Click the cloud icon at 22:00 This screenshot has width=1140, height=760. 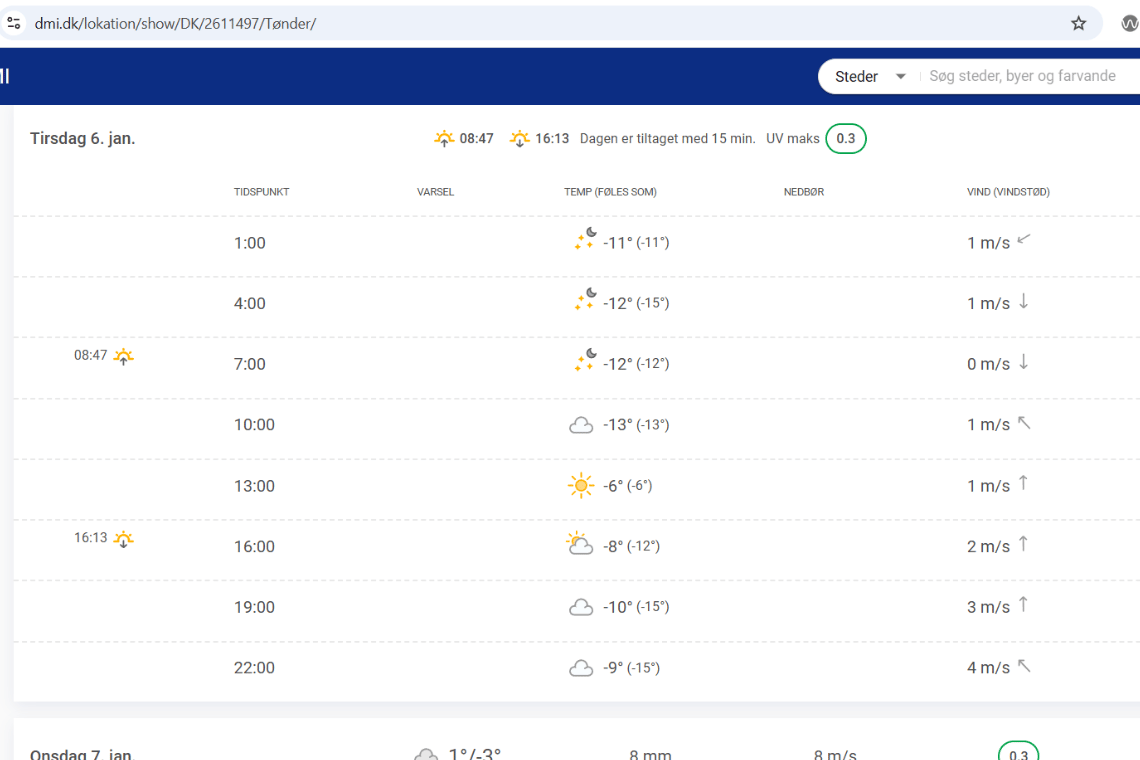click(x=581, y=668)
